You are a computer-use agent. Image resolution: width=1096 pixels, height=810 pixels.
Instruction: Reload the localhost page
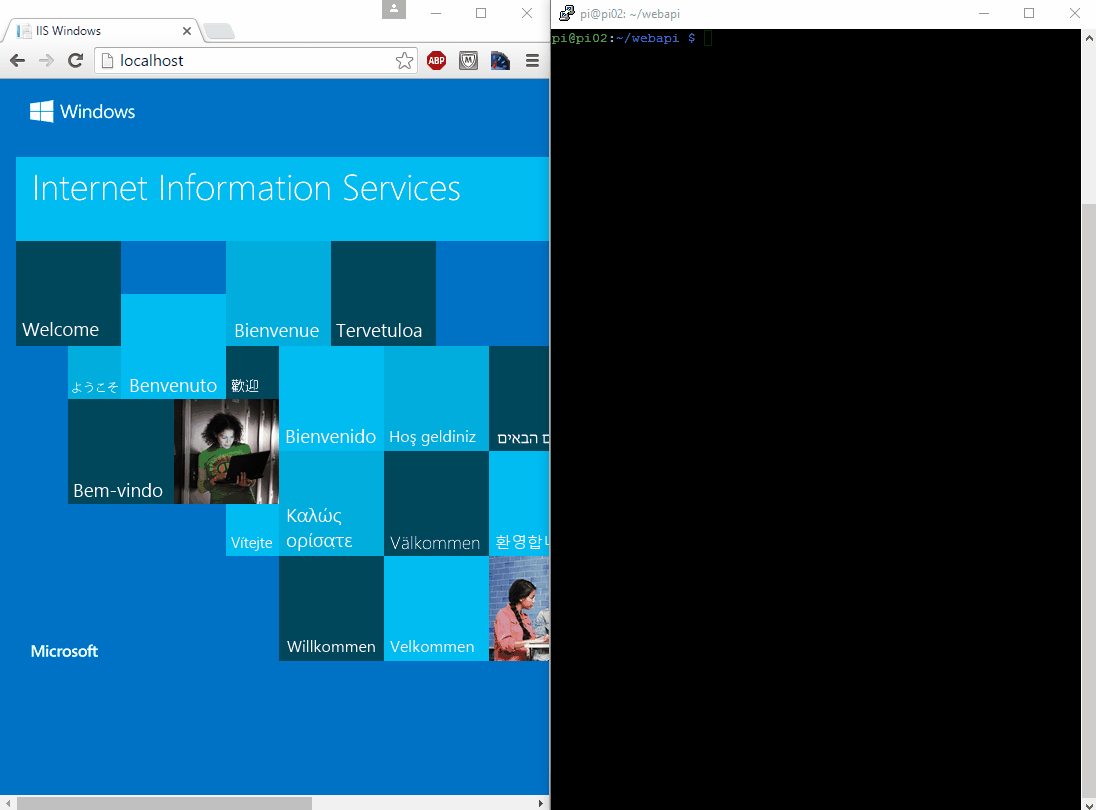(74, 61)
